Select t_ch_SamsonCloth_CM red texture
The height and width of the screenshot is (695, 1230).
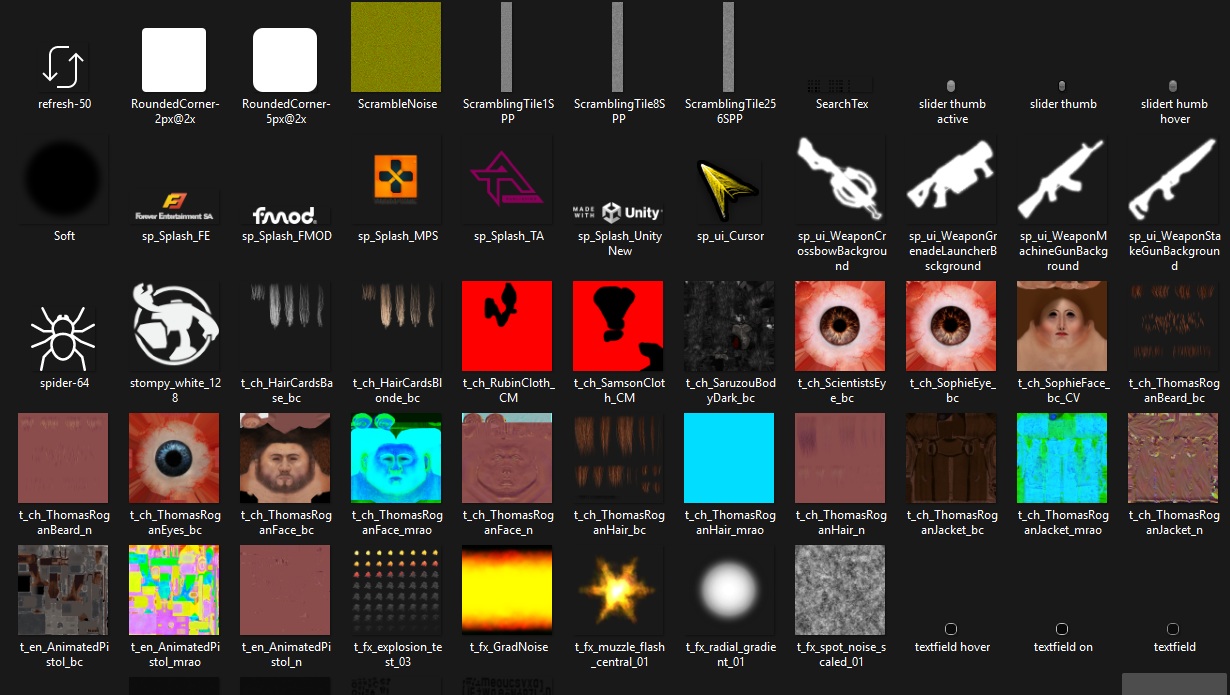tap(618, 326)
